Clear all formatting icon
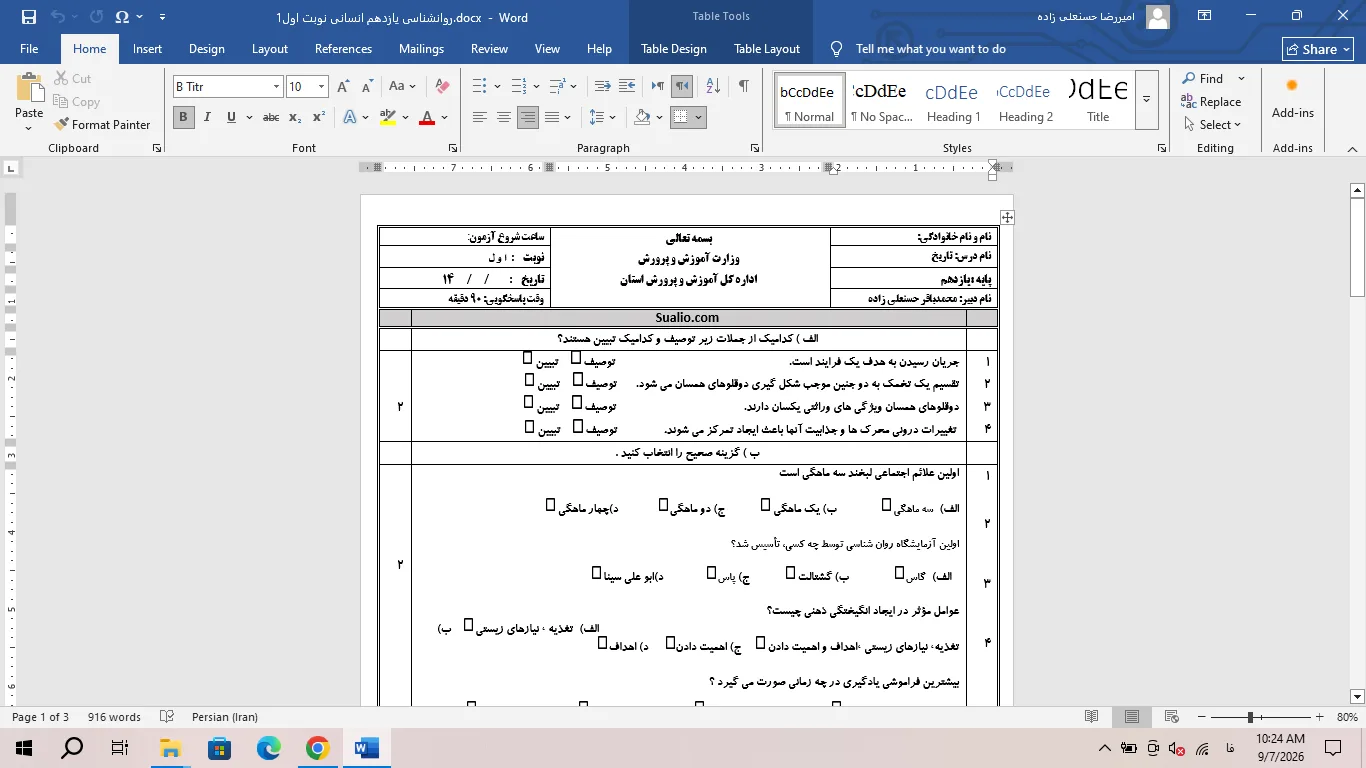Viewport: 1366px width, 768px height. (442, 87)
